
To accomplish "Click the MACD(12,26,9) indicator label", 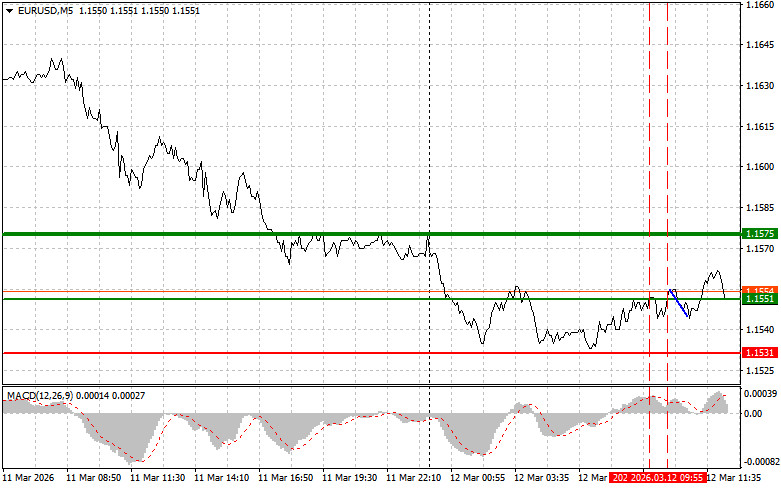I will [40, 396].
